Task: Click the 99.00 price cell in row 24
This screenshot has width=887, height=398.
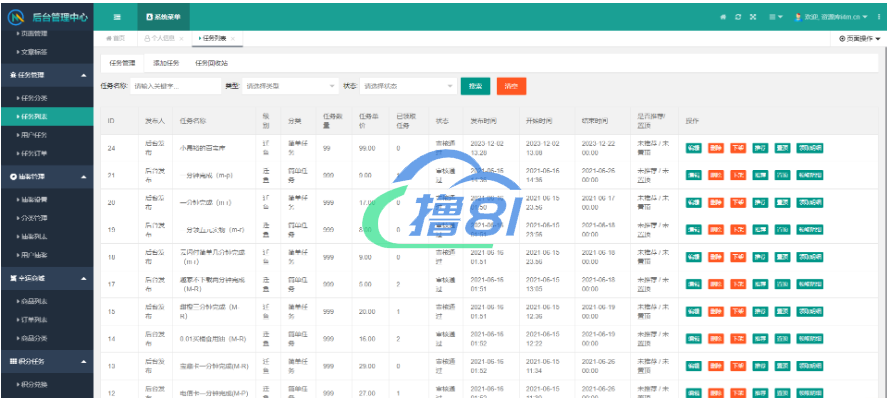Action: (x=368, y=148)
